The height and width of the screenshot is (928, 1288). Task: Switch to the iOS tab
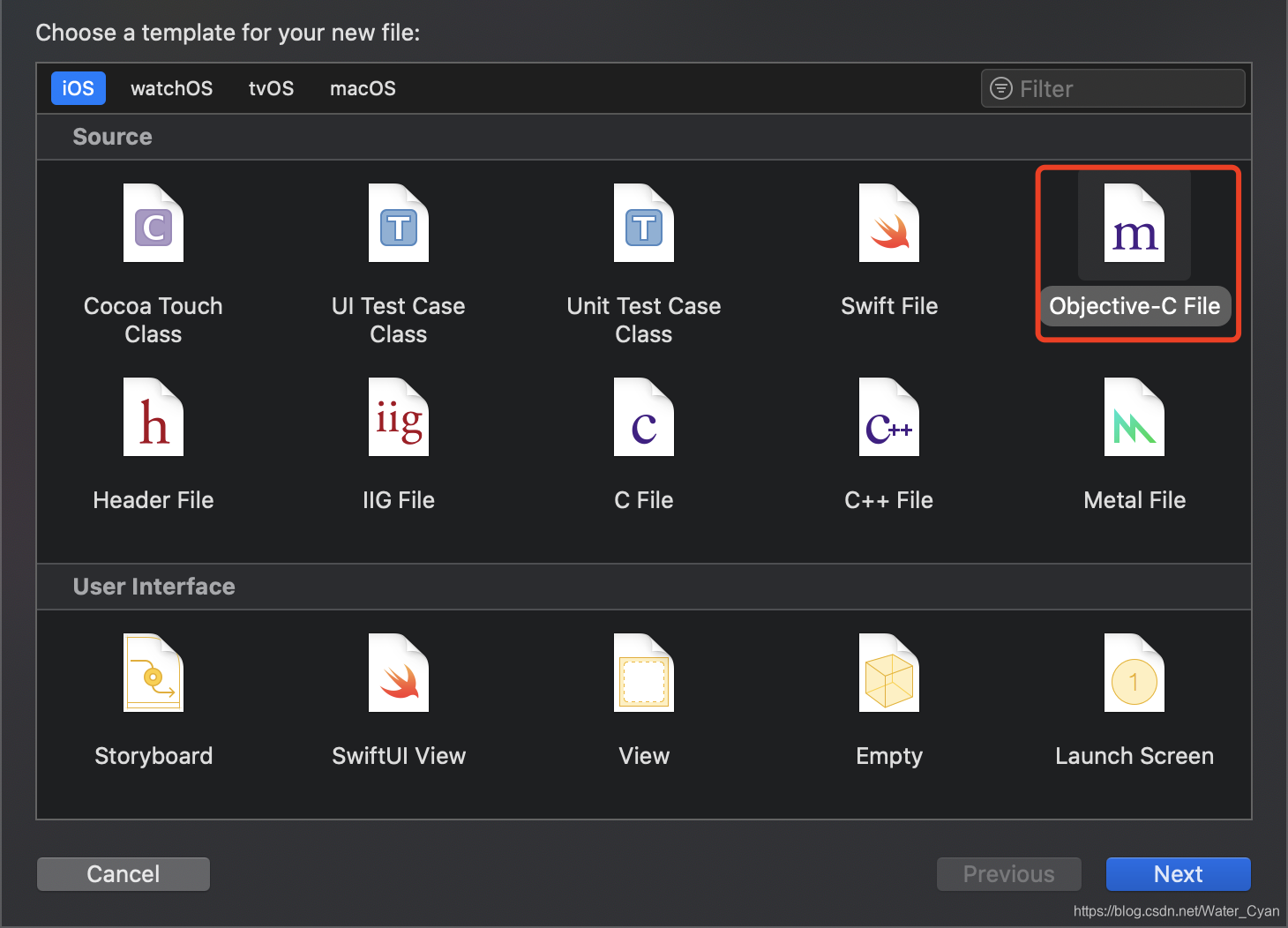tap(79, 88)
